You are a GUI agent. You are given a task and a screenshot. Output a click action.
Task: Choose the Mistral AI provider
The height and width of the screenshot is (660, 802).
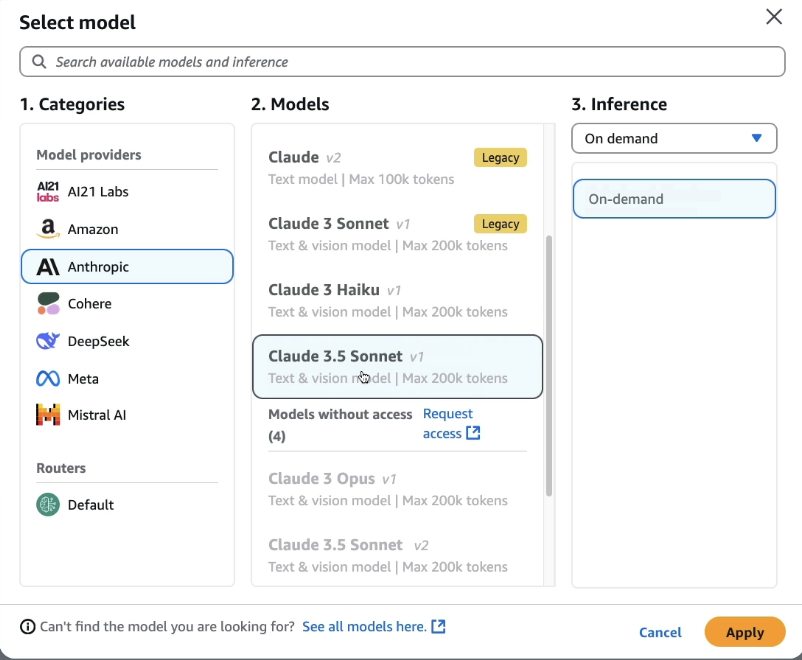coord(127,415)
